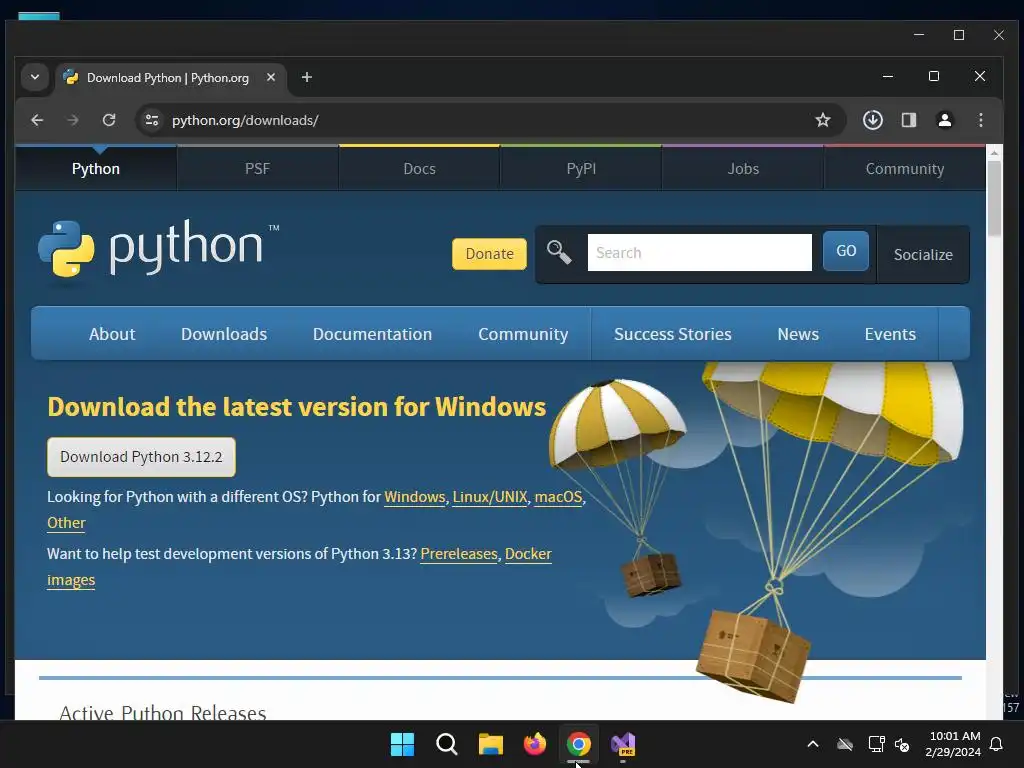
Task: Select the PyPI top tab
Action: (x=581, y=168)
